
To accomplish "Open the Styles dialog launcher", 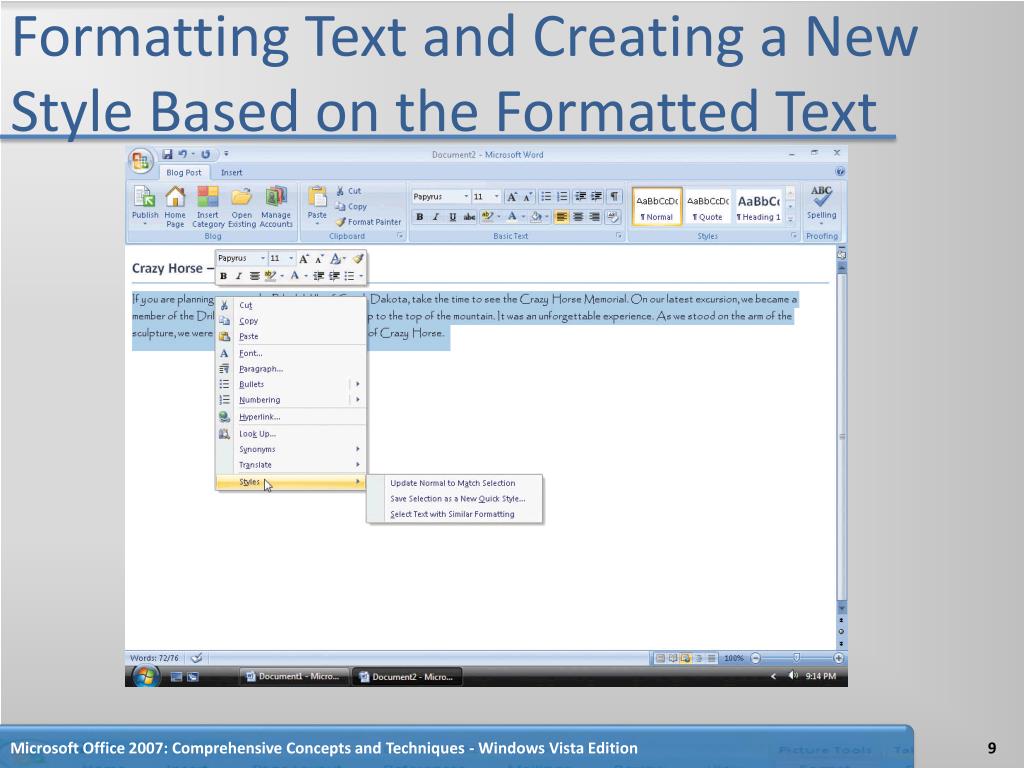I will tap(793, 236).
